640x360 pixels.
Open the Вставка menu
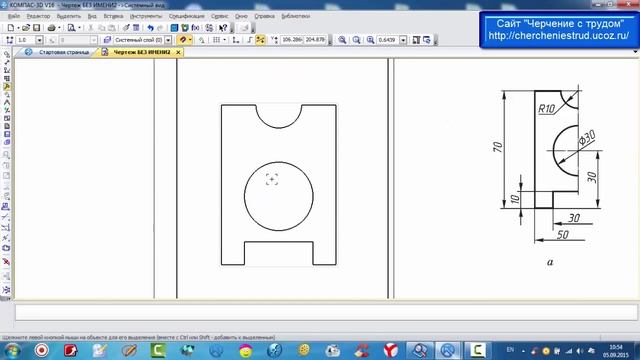113,16
